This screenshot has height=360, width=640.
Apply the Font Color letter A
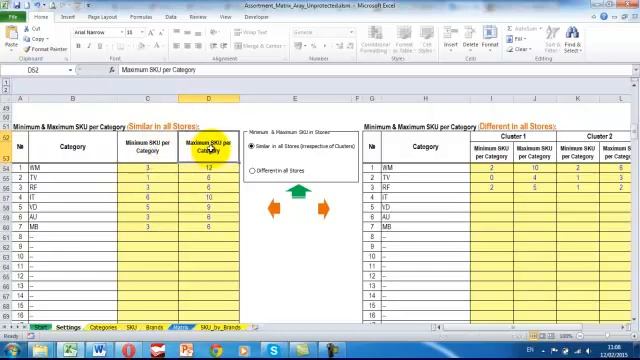157,46
